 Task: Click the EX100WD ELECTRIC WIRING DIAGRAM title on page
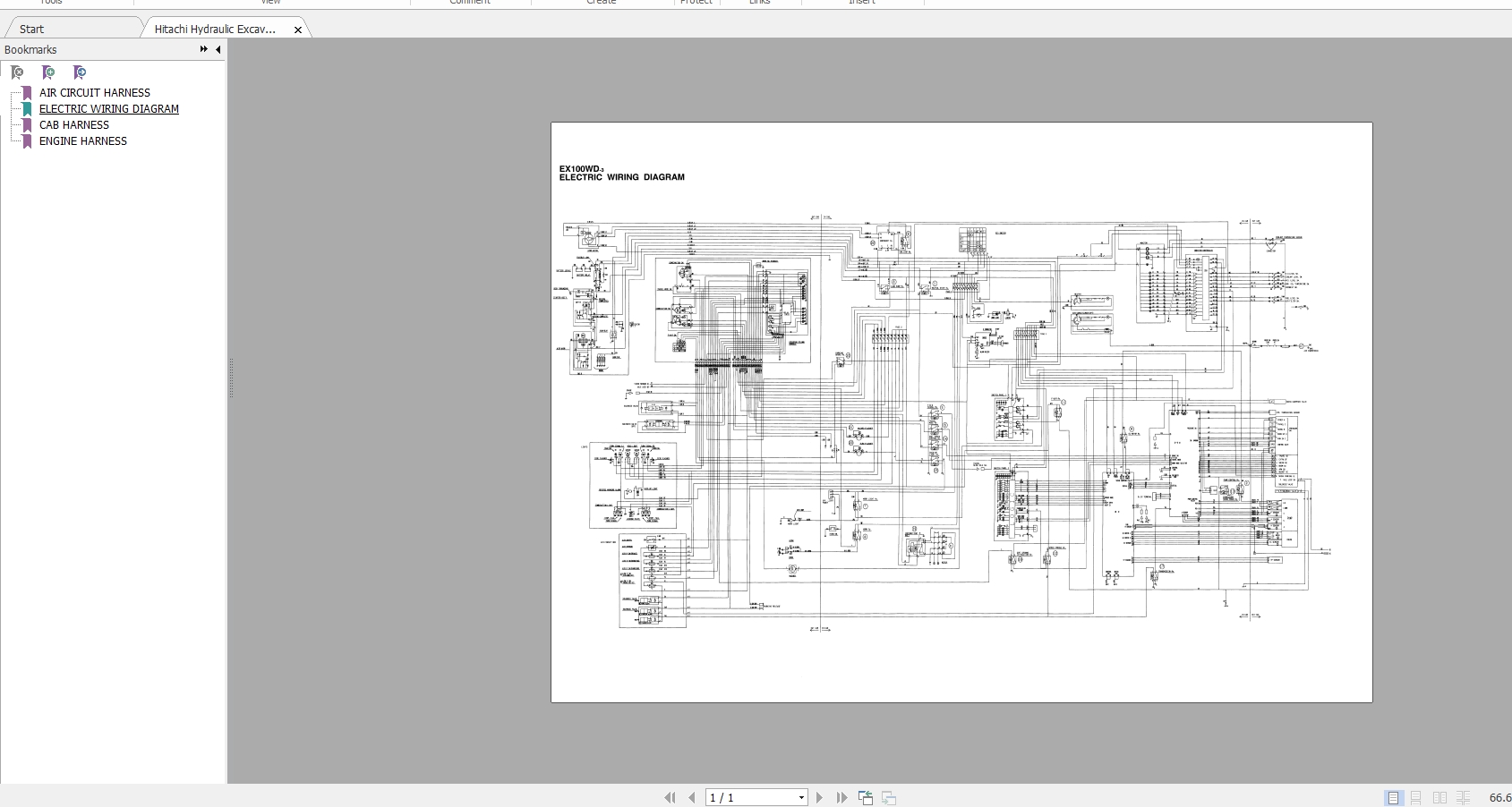click(x=622, y=173)
